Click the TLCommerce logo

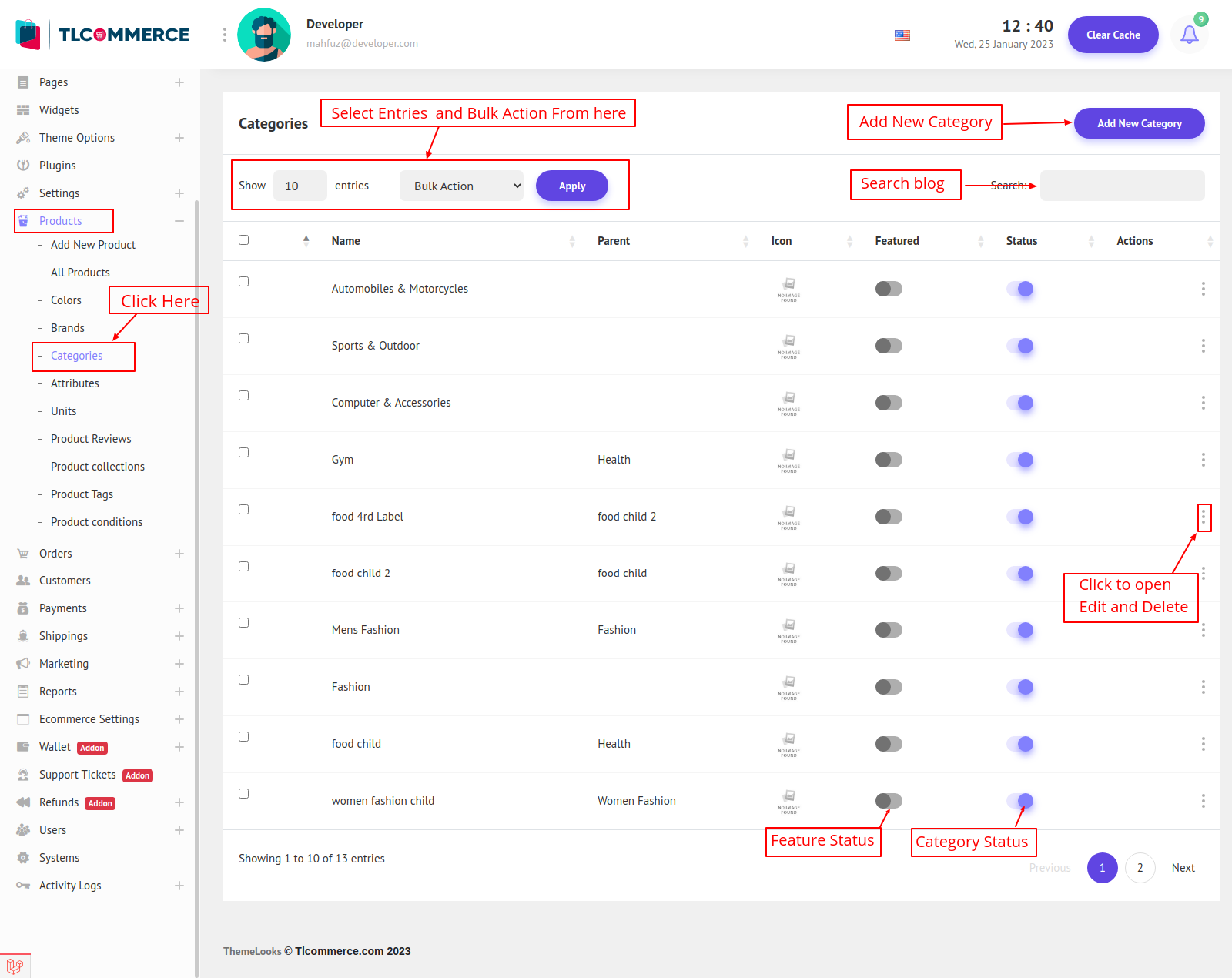(x=102, y=35)
